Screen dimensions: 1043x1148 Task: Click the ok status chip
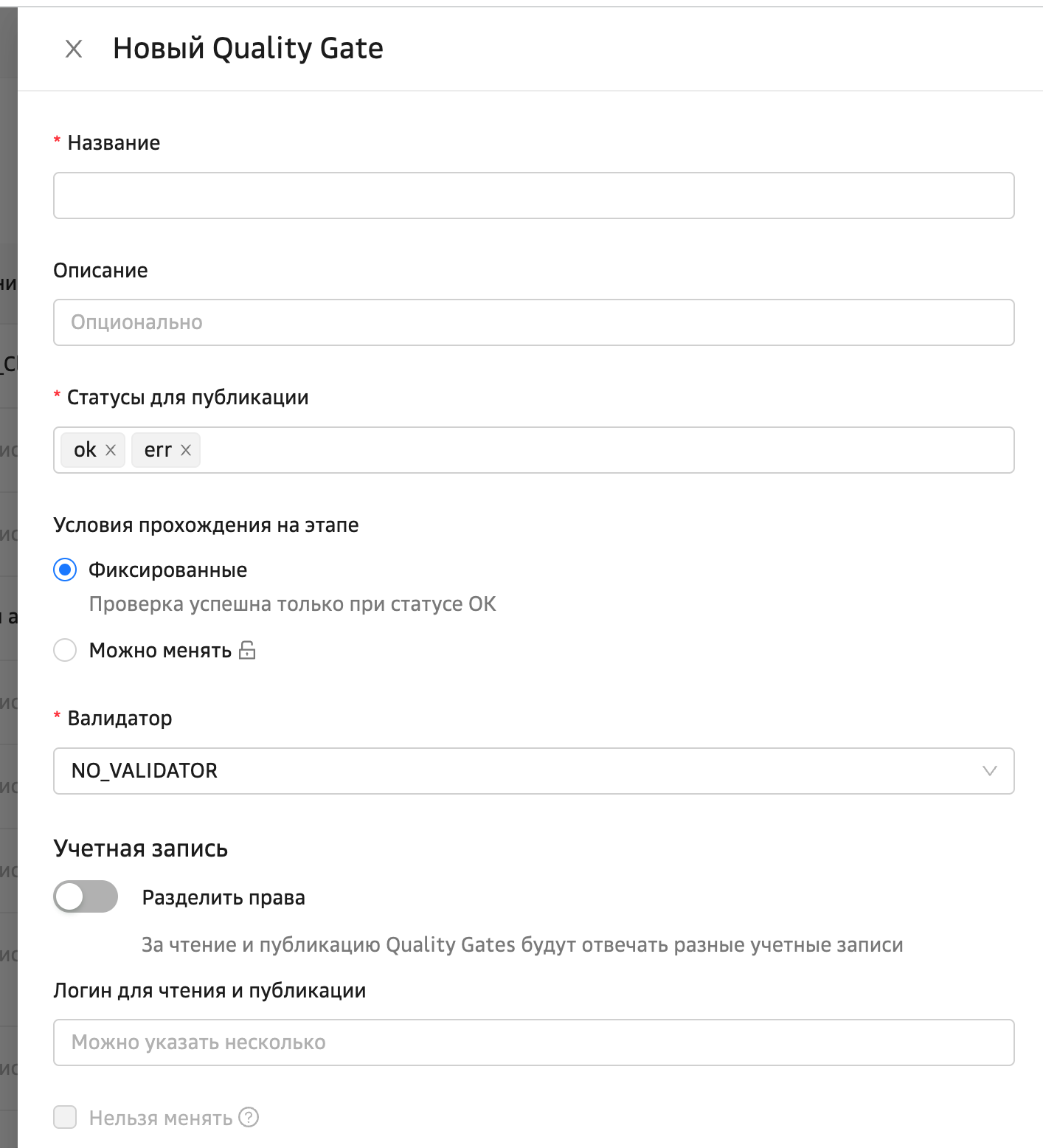(x=85, y=450)
